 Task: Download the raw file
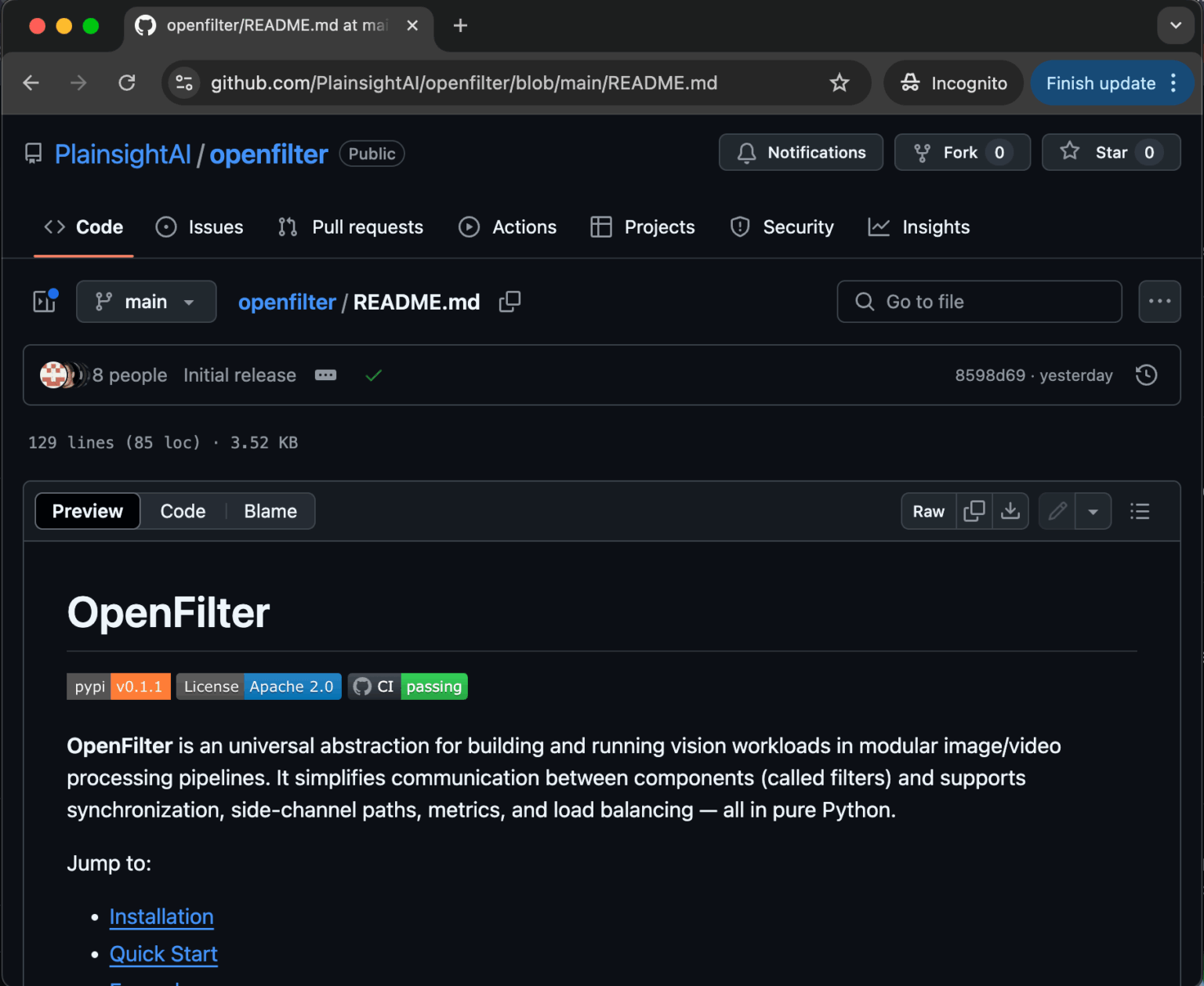click(1010, 511)
